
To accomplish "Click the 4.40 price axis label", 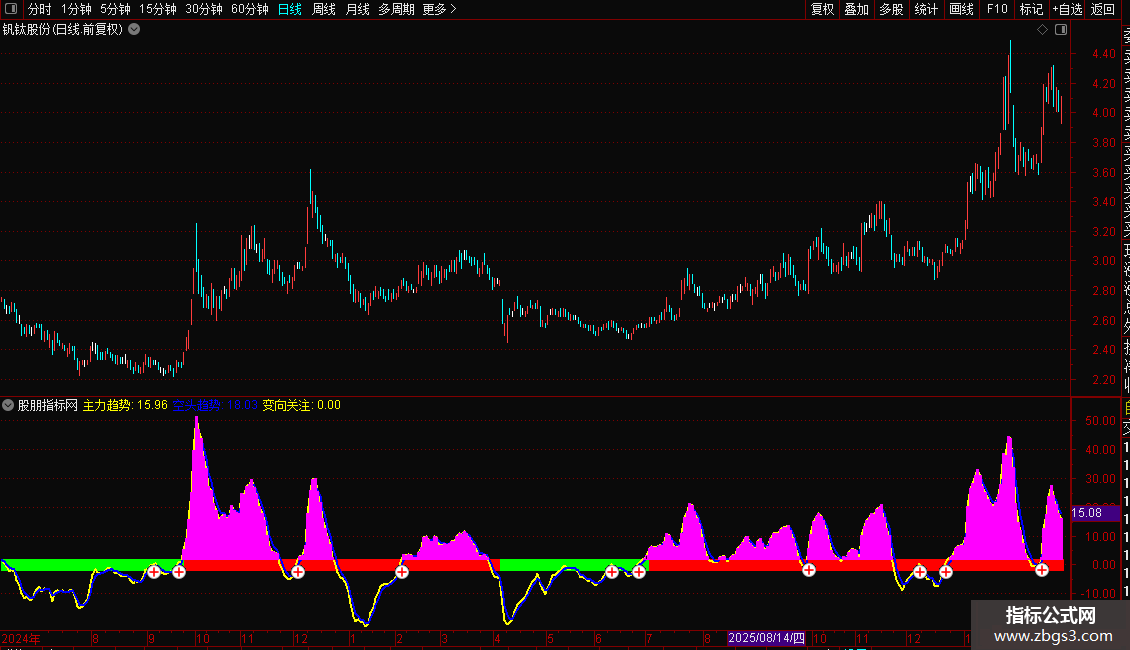I will (1103, 54).
